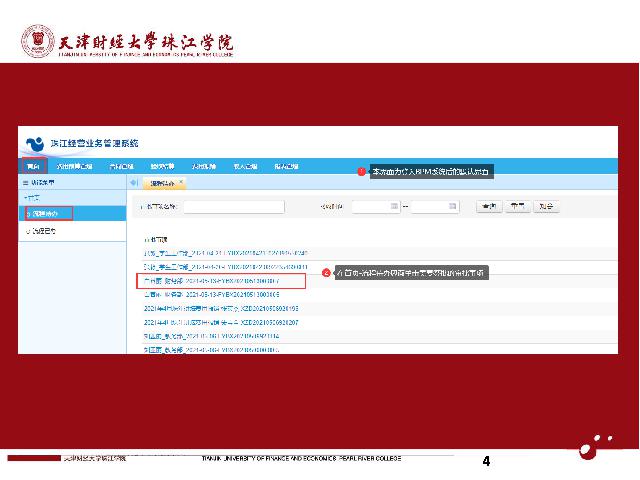This screenshot has width=640, height=480.
Task: Open the start date calendar icon
Action: pos(394,207)
